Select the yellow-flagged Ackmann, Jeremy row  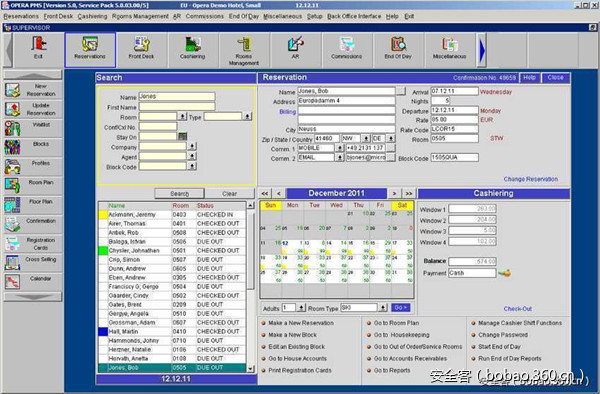[172, 215]
